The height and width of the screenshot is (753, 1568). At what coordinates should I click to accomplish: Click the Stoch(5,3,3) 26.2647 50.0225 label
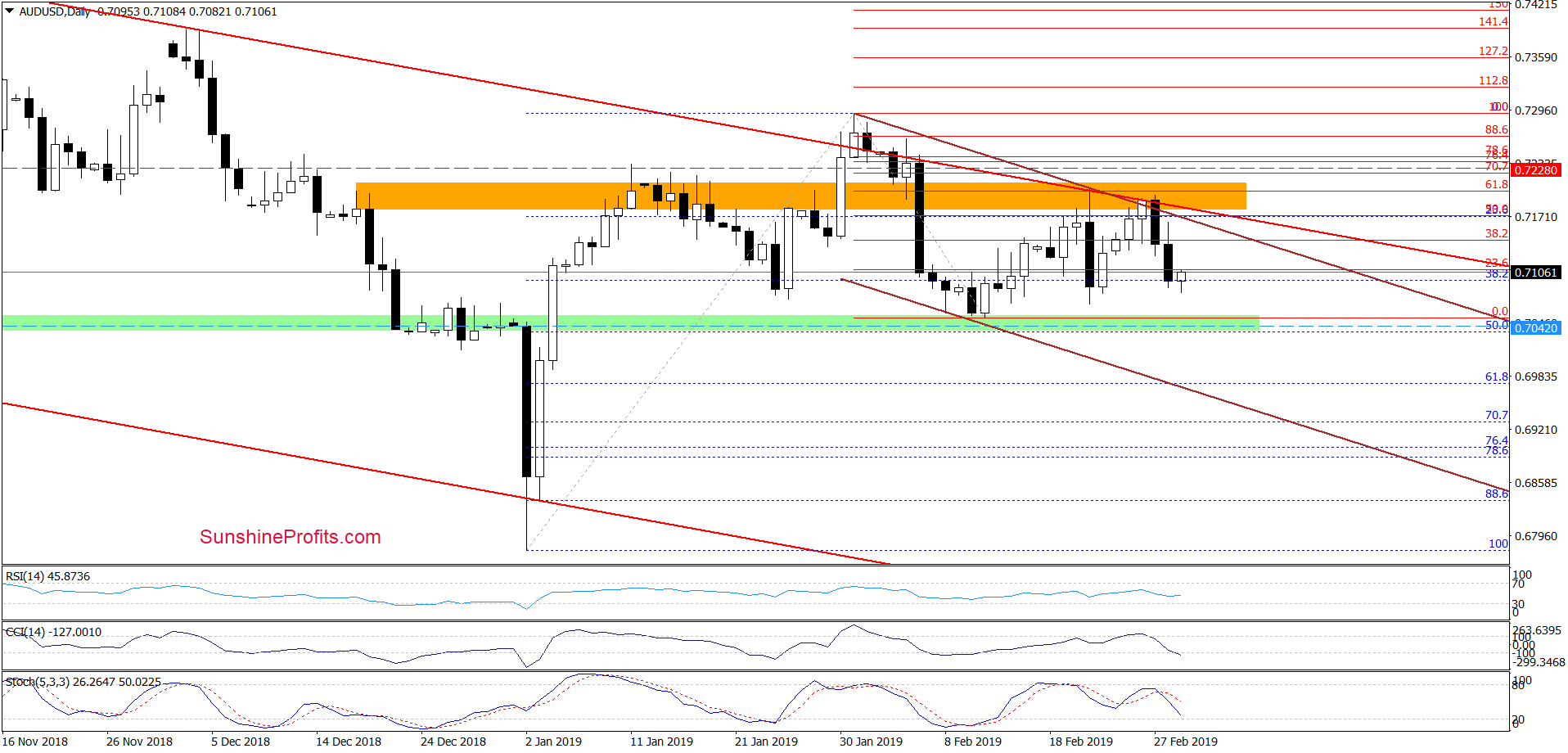pyautogui.click(x=83, y=682)
